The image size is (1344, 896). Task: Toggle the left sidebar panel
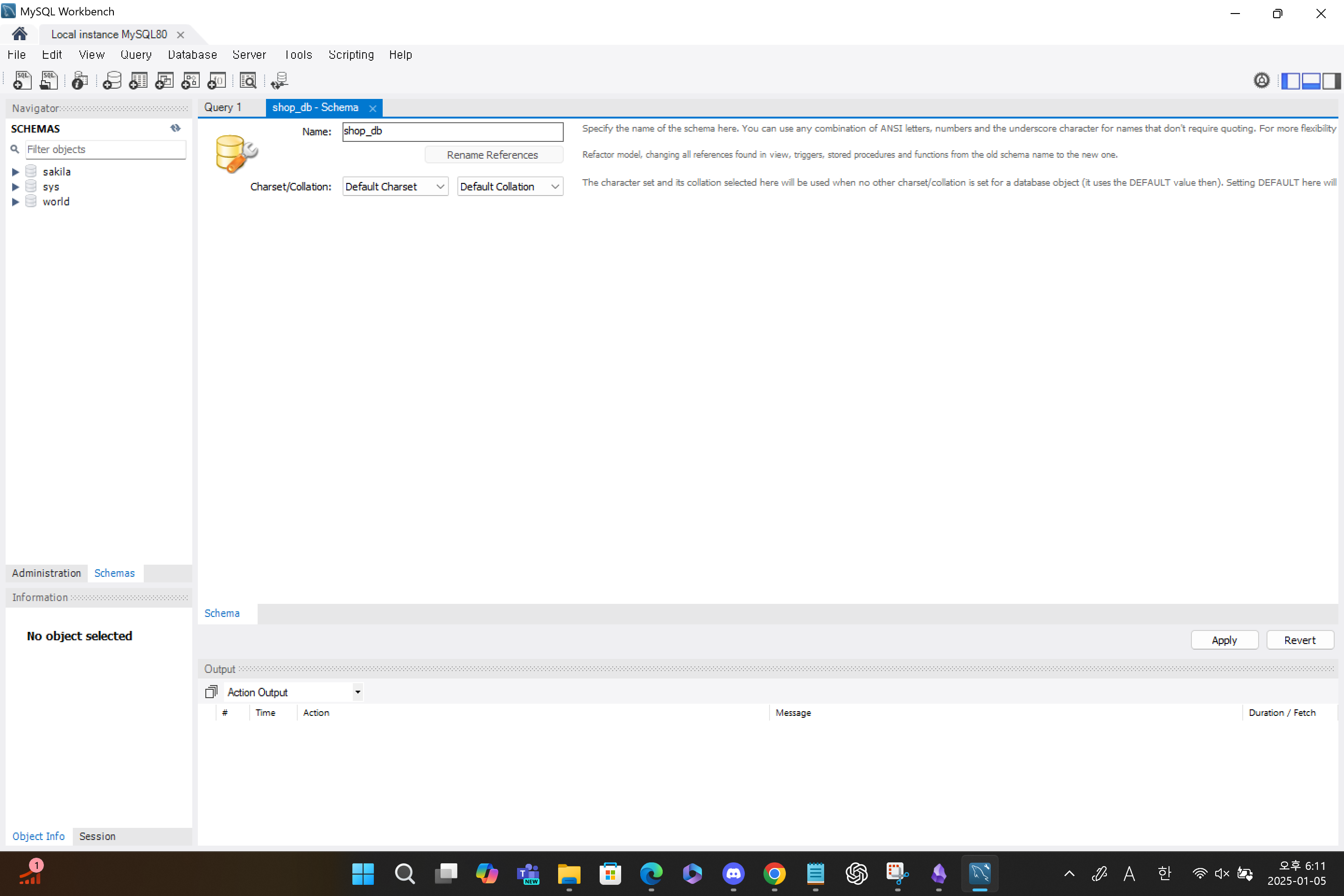[1290, 81]
